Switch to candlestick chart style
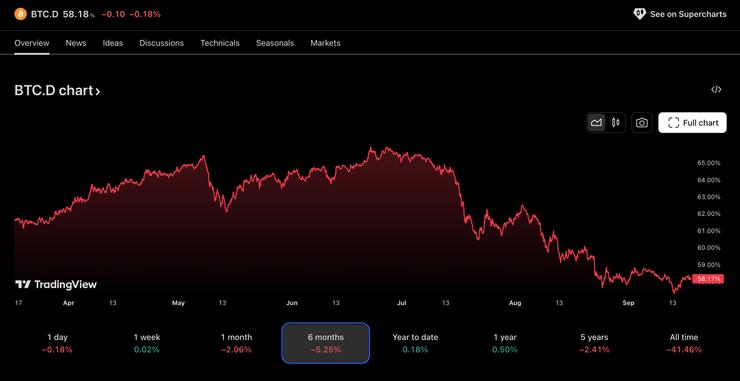Screen dimensions: 740x381 point(615,123)
